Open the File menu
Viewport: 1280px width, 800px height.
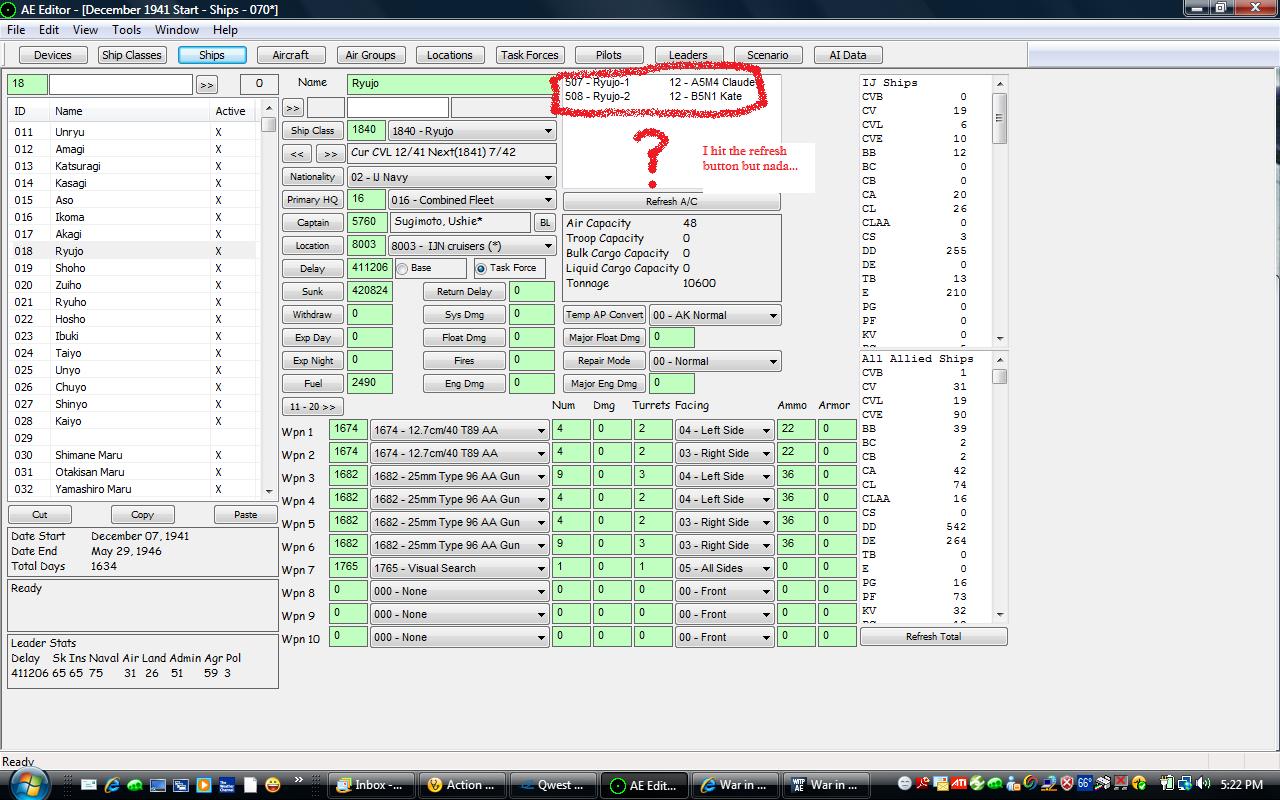click(x=16, y=30)
